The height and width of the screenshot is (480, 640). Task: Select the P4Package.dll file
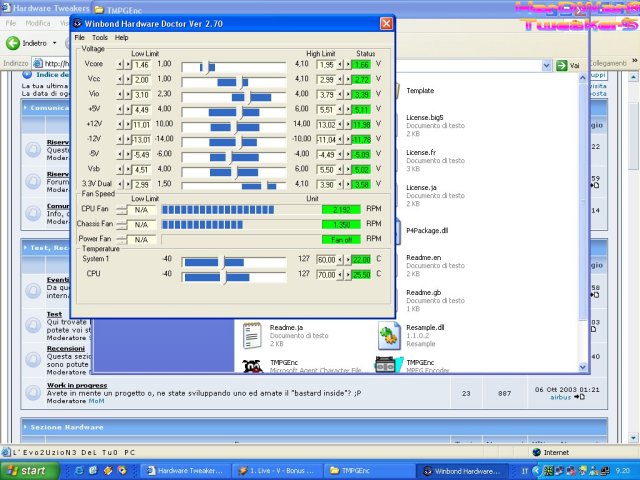(x=427, y=231)
